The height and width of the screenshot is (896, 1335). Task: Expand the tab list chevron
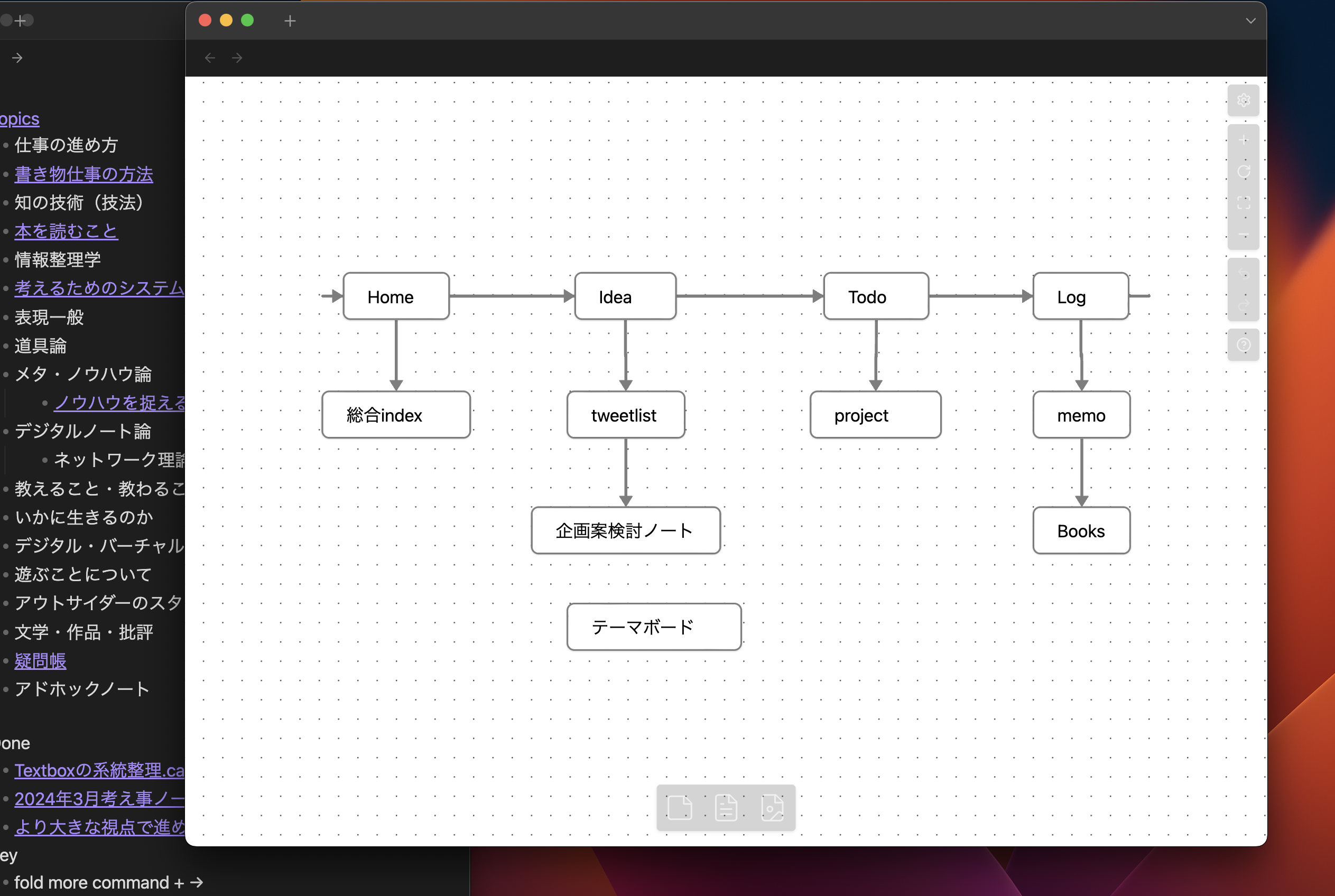1250,21
